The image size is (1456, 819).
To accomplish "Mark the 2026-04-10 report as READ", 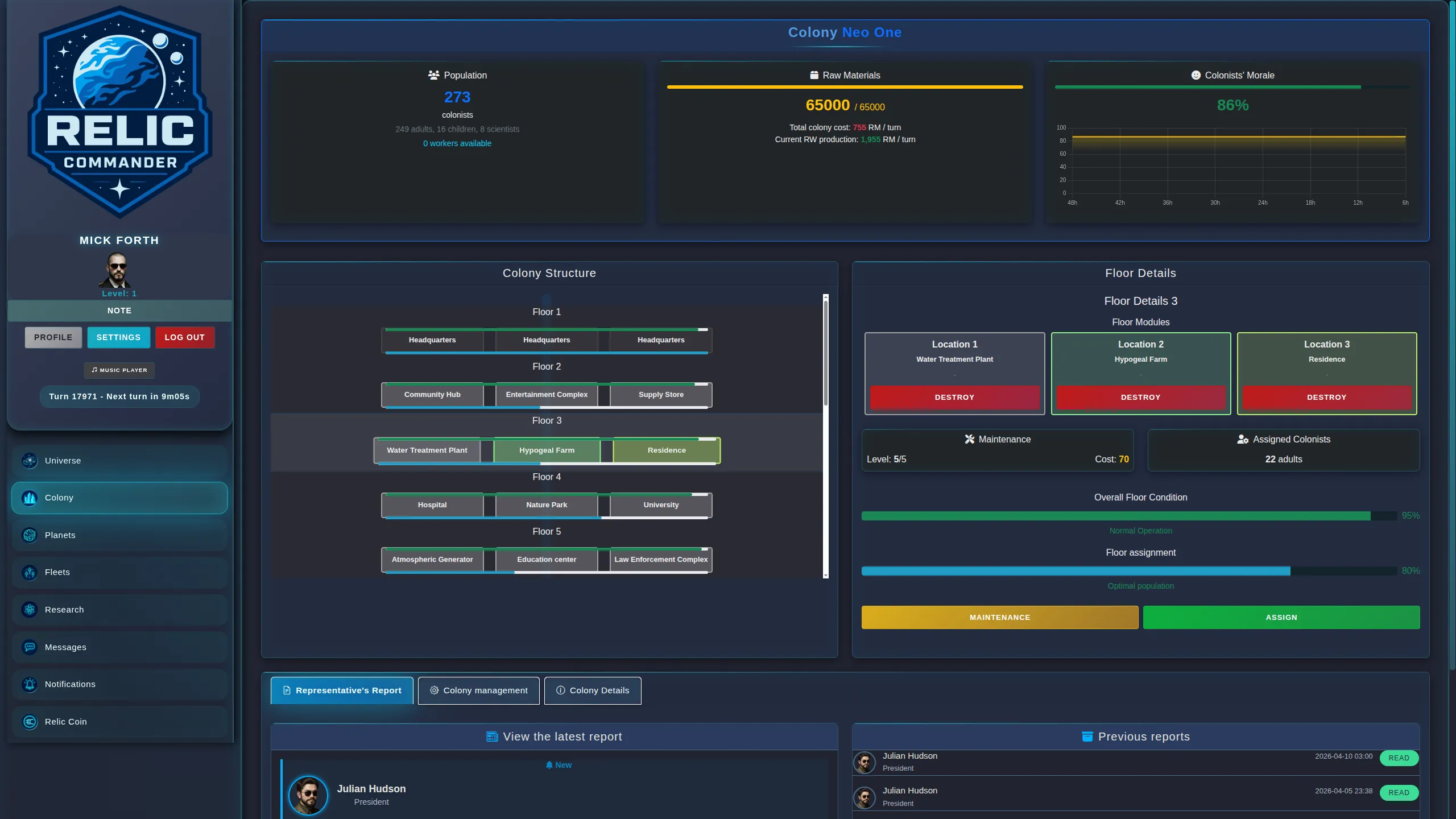I will tap(1399, 758).
